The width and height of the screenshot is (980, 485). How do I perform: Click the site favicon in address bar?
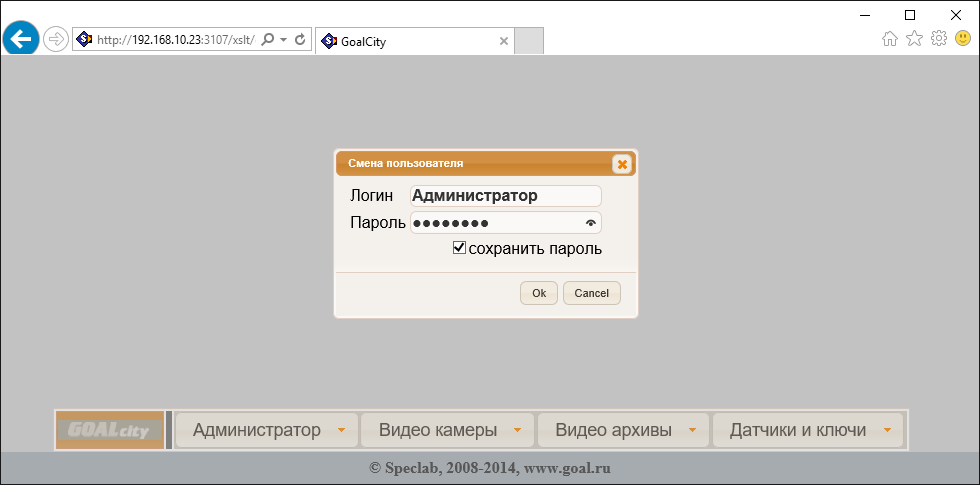(x=84, y=40)
